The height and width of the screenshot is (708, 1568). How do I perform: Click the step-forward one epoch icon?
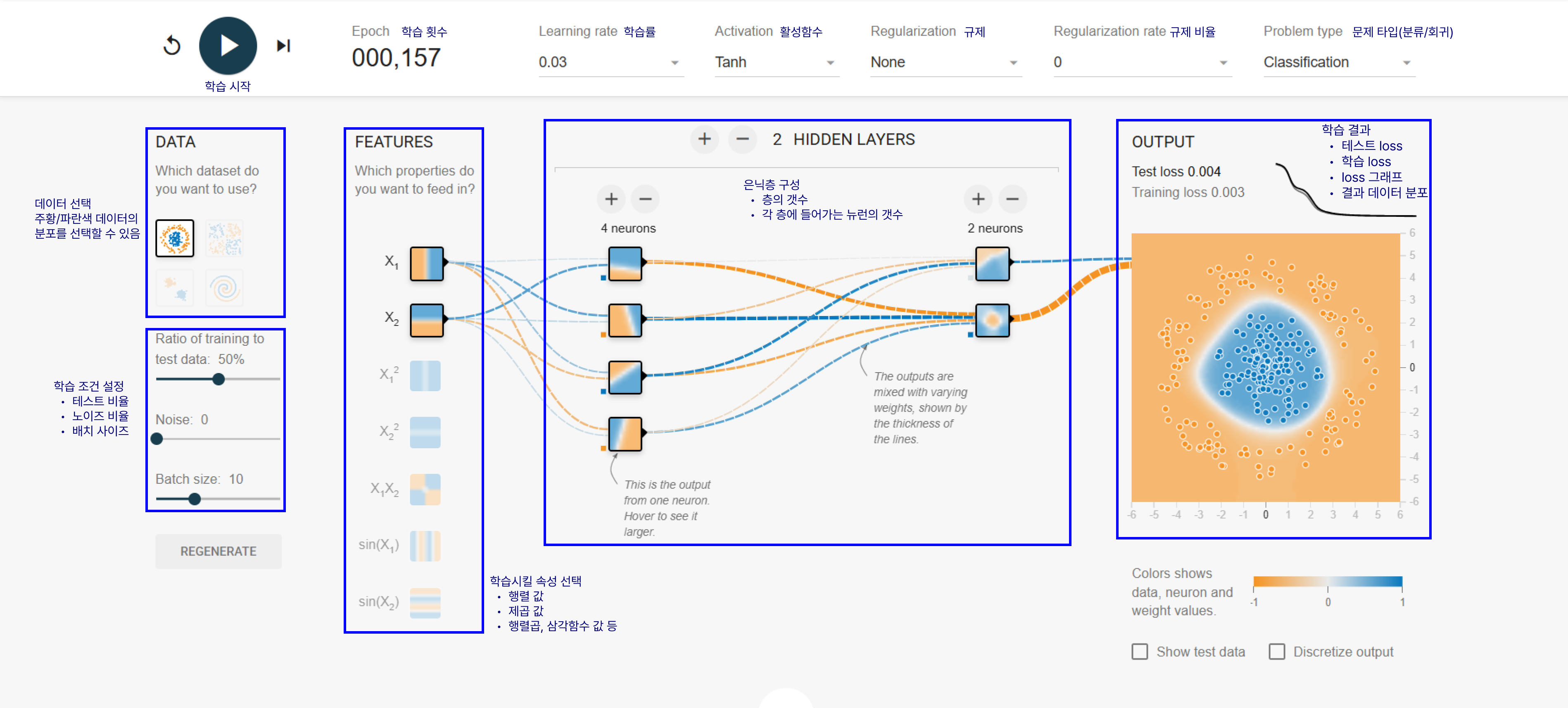tap(284, 46)
